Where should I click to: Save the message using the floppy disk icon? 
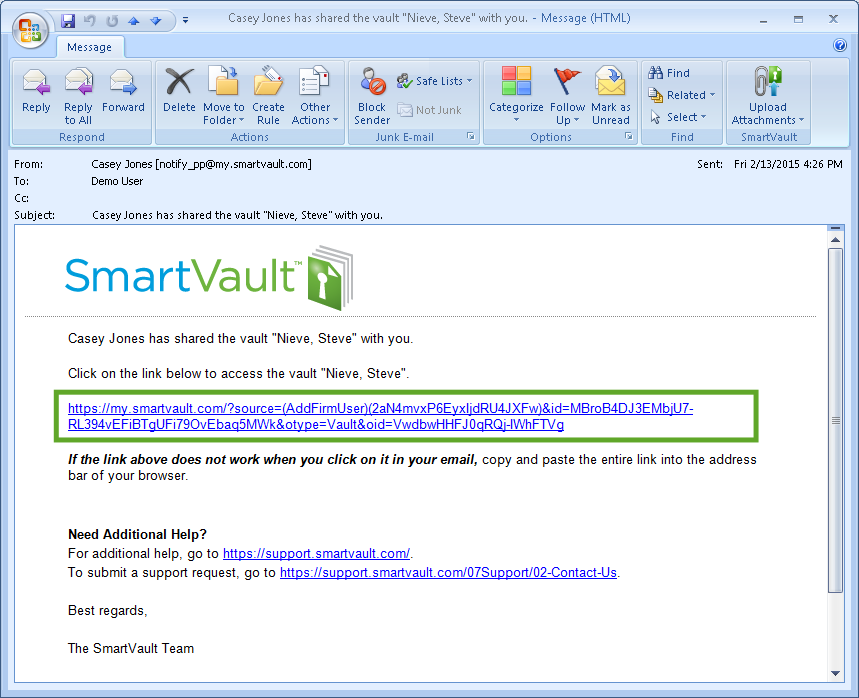click(x=68, y=21)
